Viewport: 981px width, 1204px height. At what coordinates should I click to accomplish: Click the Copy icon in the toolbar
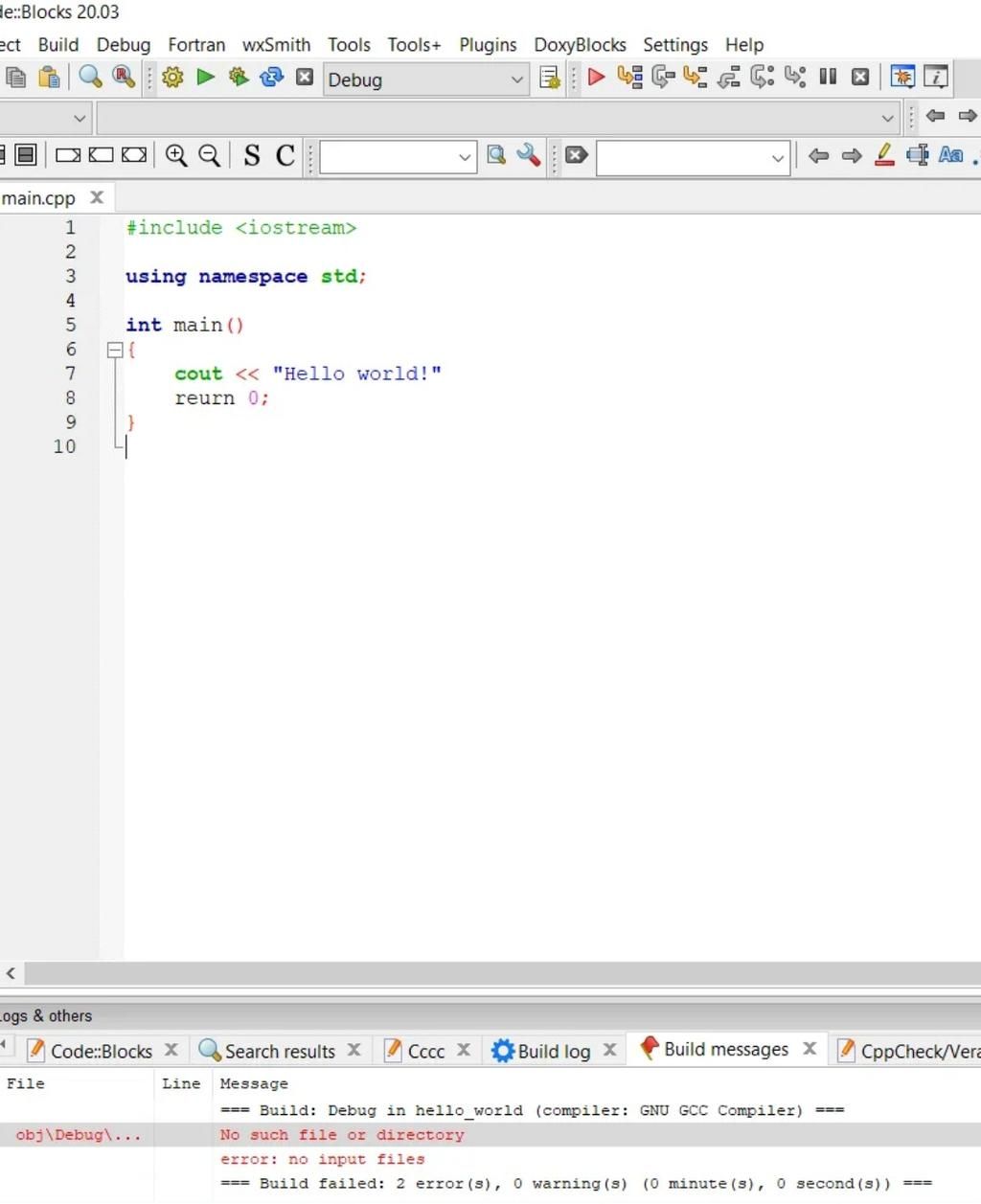click(16, 78)
